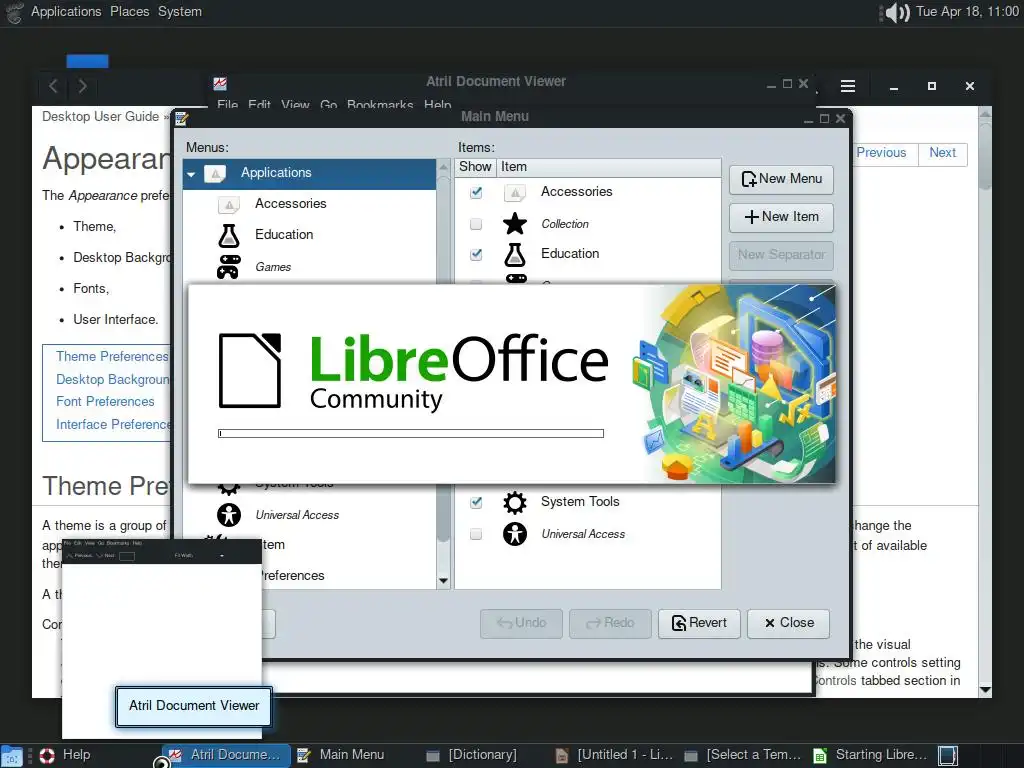Select Education in the Menus tree
The height and width of the screenshot is (768, 1024).
click(x=284, y=234)
